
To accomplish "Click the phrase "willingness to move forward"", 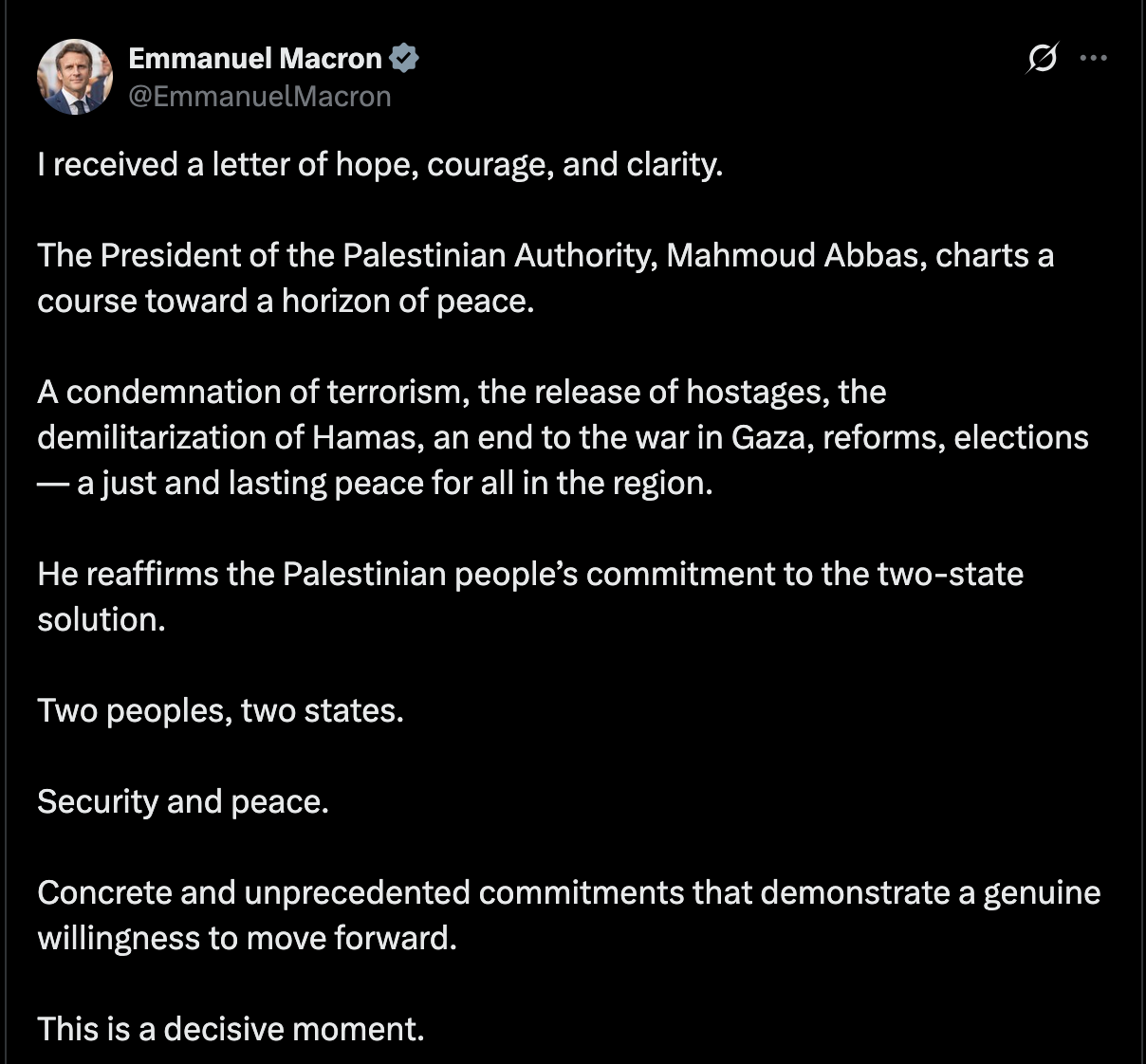I will coord(245,939).
